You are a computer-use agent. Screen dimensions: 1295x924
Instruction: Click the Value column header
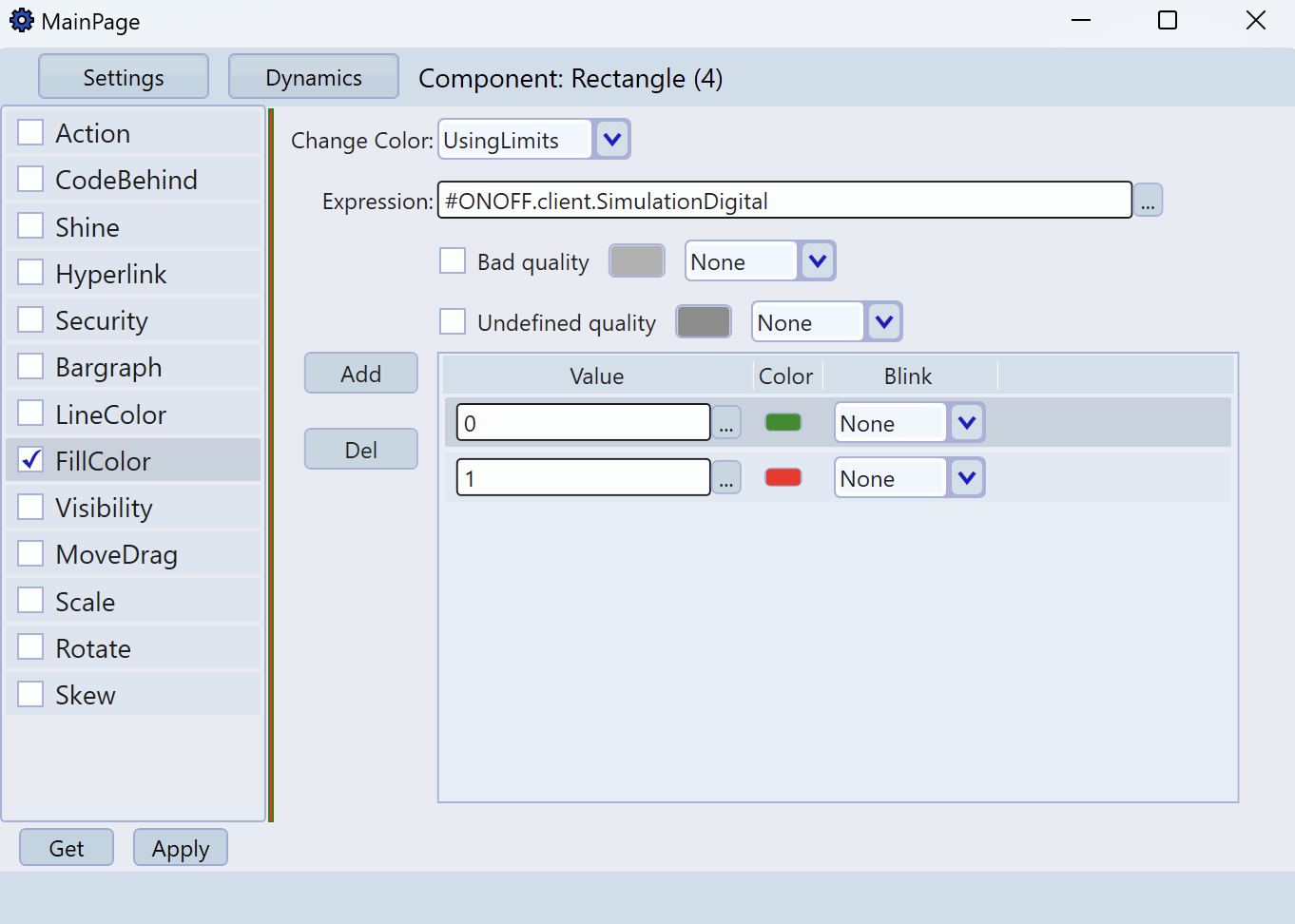coord(597,376)
